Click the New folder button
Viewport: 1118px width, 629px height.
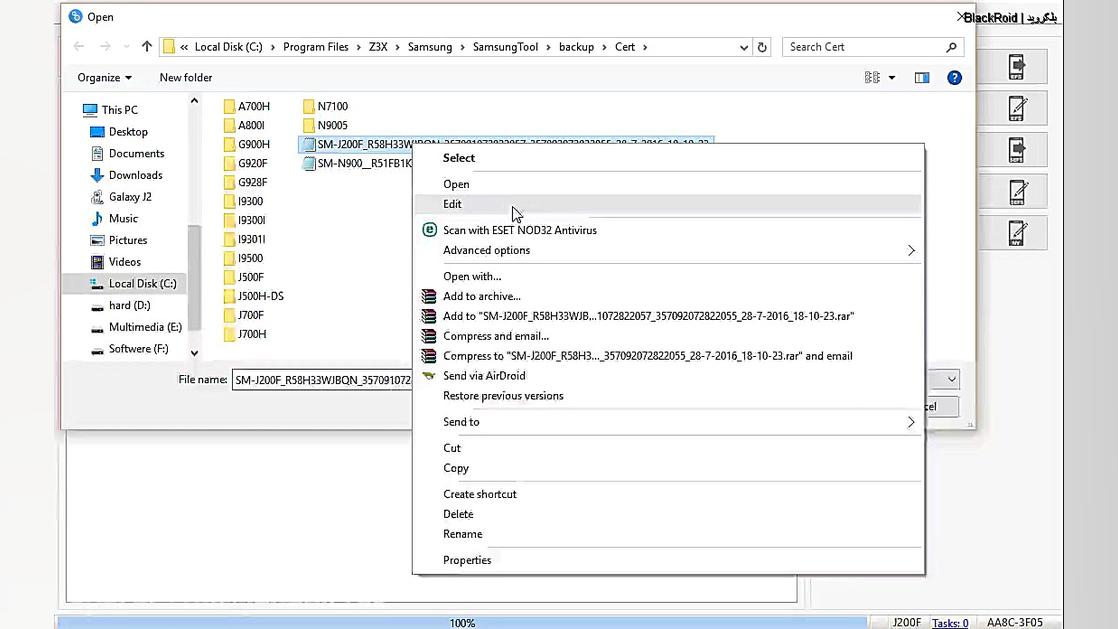[x=185, y=78]
